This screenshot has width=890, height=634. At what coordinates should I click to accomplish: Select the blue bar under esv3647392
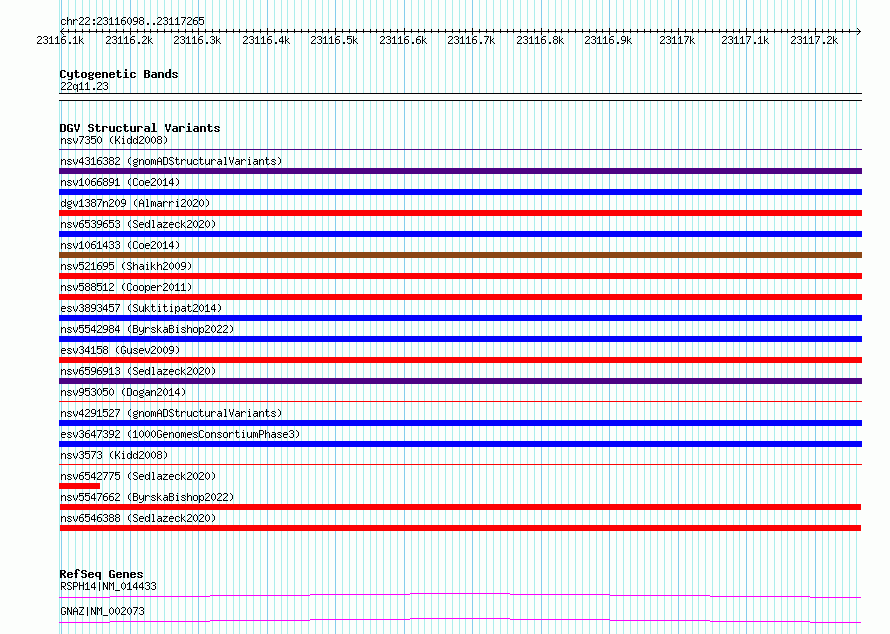(460, 444)
